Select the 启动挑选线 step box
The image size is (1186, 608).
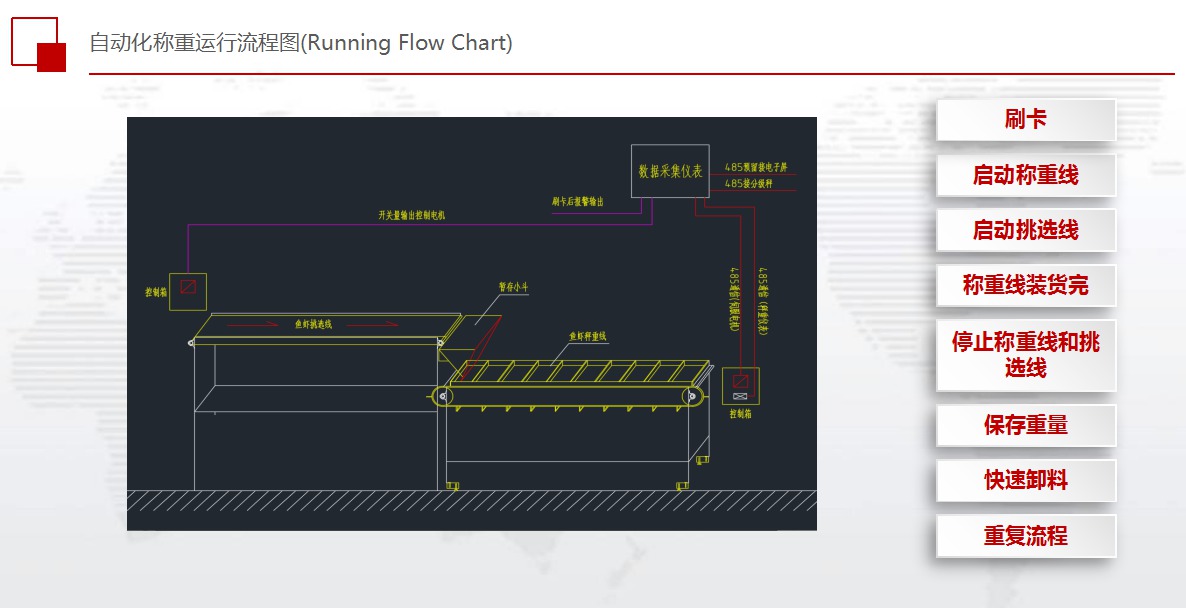pyautogui.click(x=1026, y=230)
